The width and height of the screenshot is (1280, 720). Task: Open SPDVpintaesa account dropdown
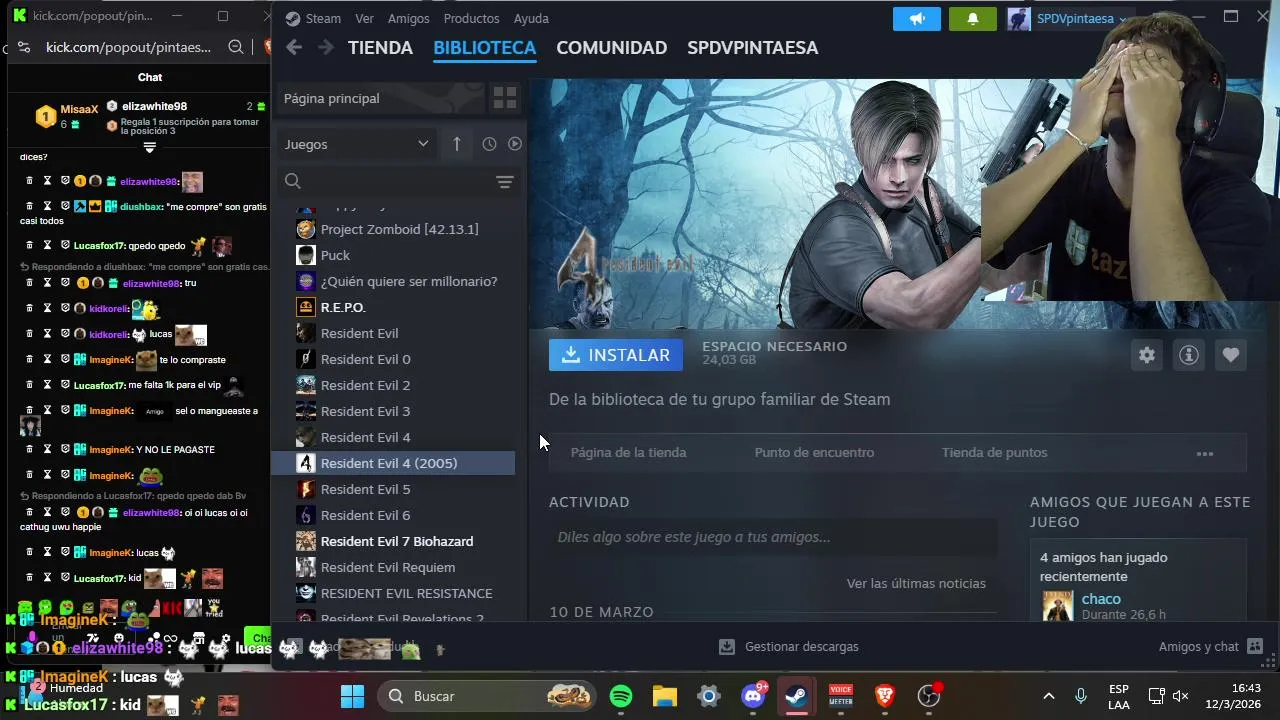click(x=1081, y=18)
